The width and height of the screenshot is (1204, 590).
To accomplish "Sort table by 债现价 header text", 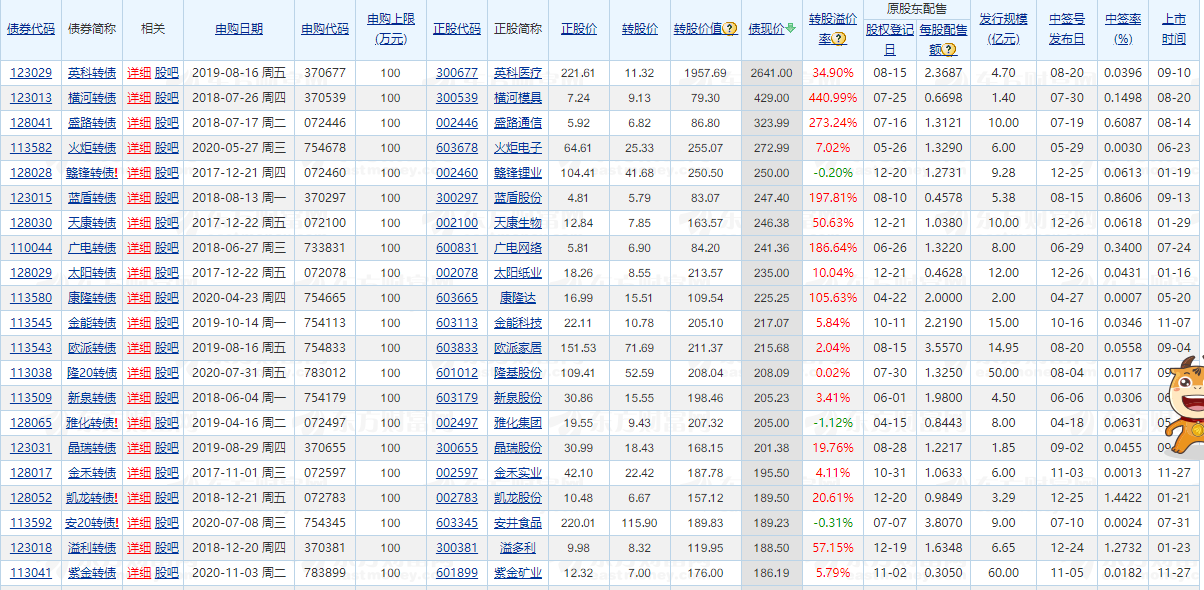I will (x=766, y=29).
